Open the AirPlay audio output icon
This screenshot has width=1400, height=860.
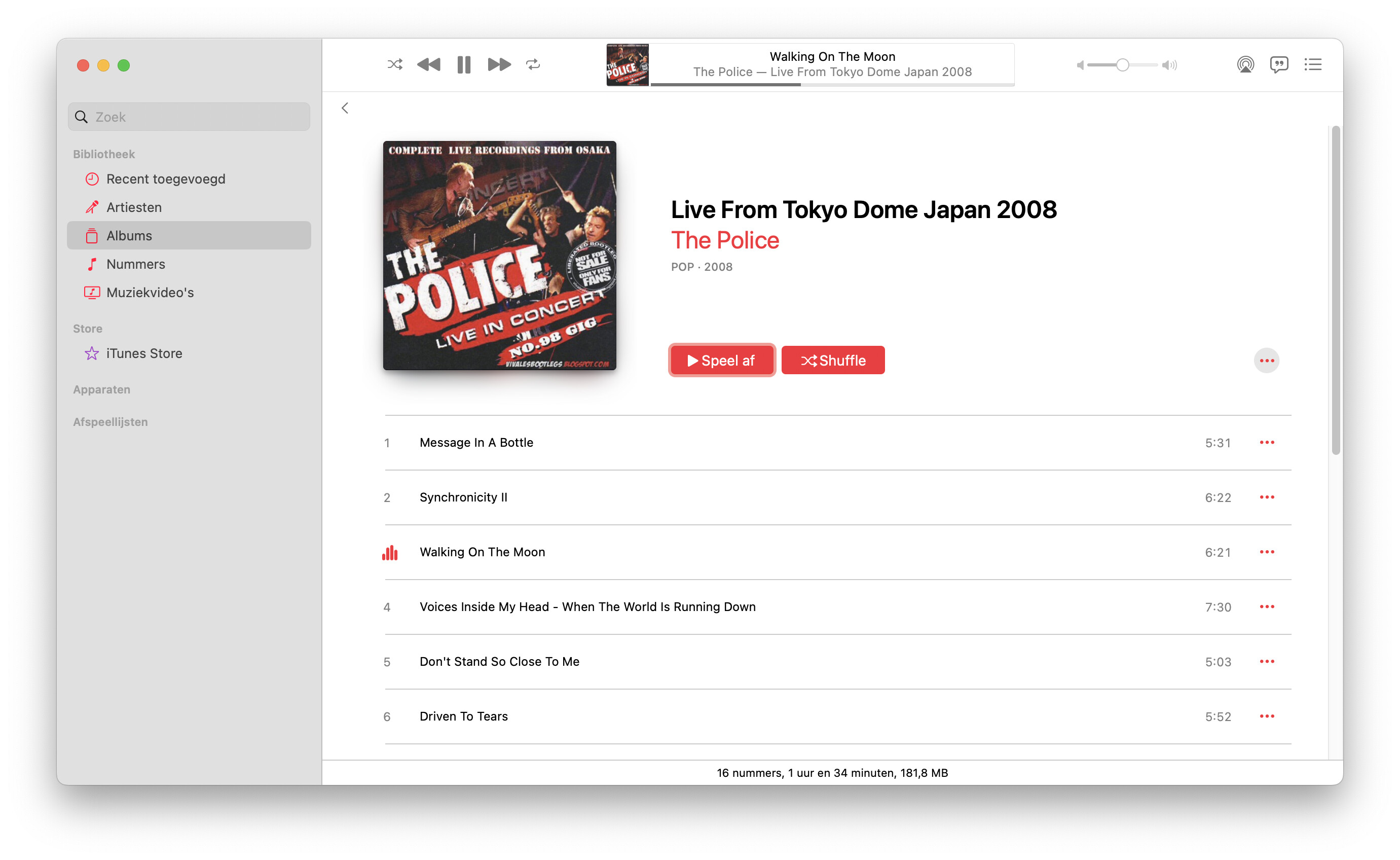tap(1245, 64)
